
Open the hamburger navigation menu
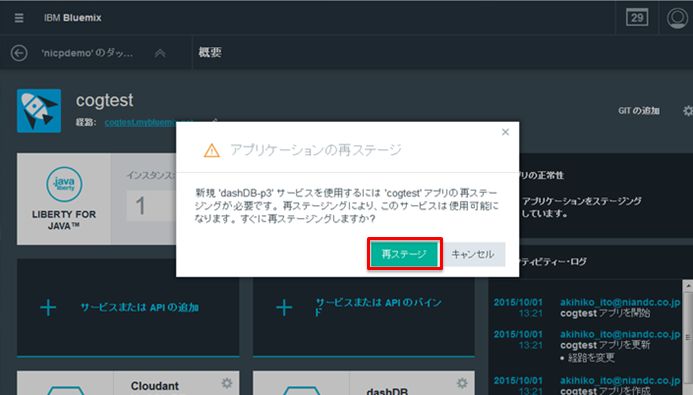(19, 18)
